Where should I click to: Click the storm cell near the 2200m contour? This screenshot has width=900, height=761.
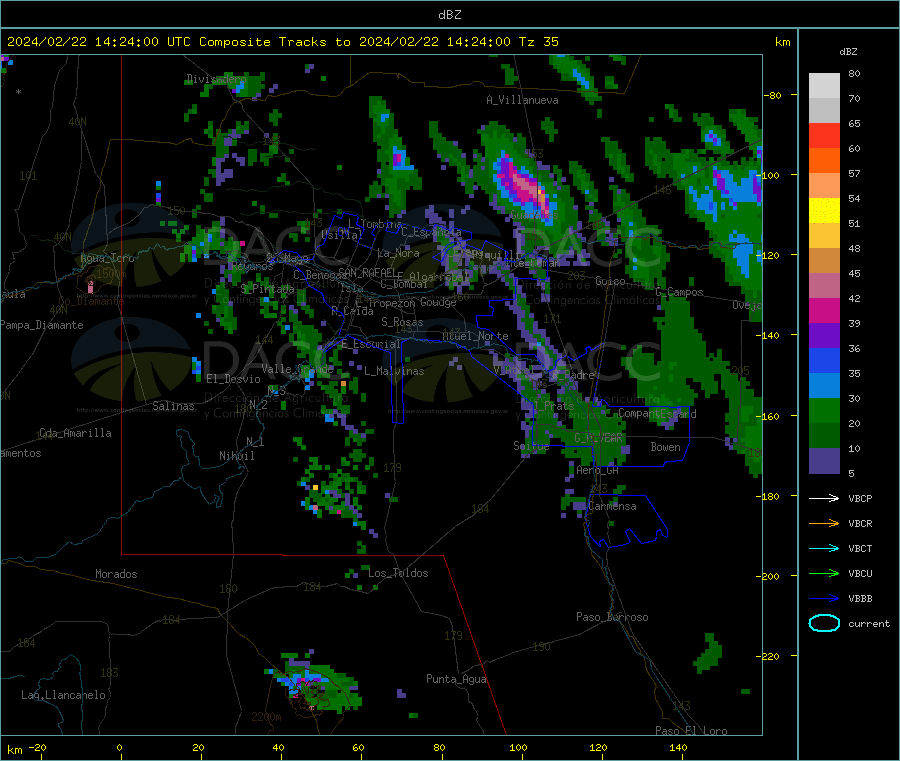point(315,683)
